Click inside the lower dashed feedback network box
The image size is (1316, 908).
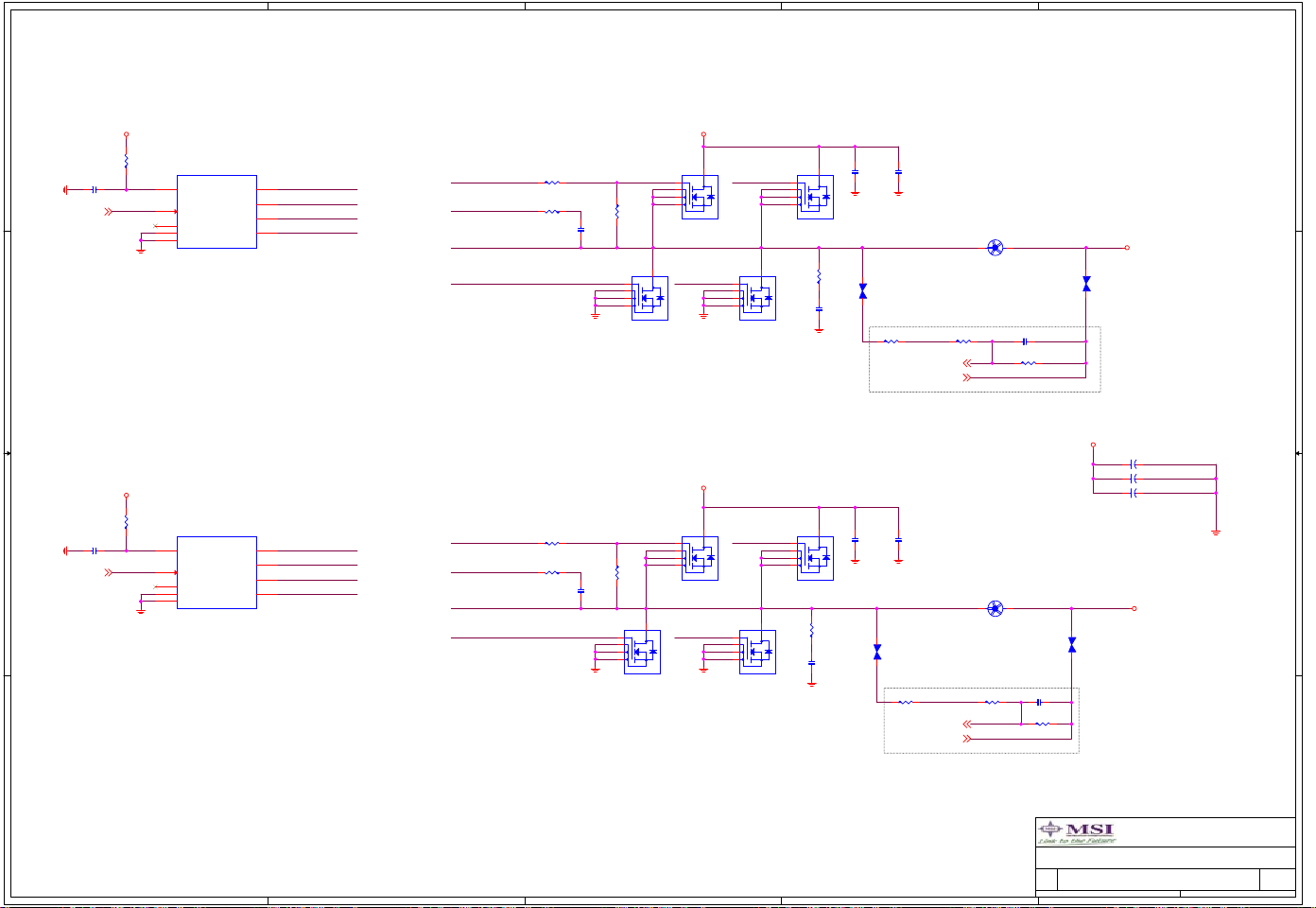(981, 721)
